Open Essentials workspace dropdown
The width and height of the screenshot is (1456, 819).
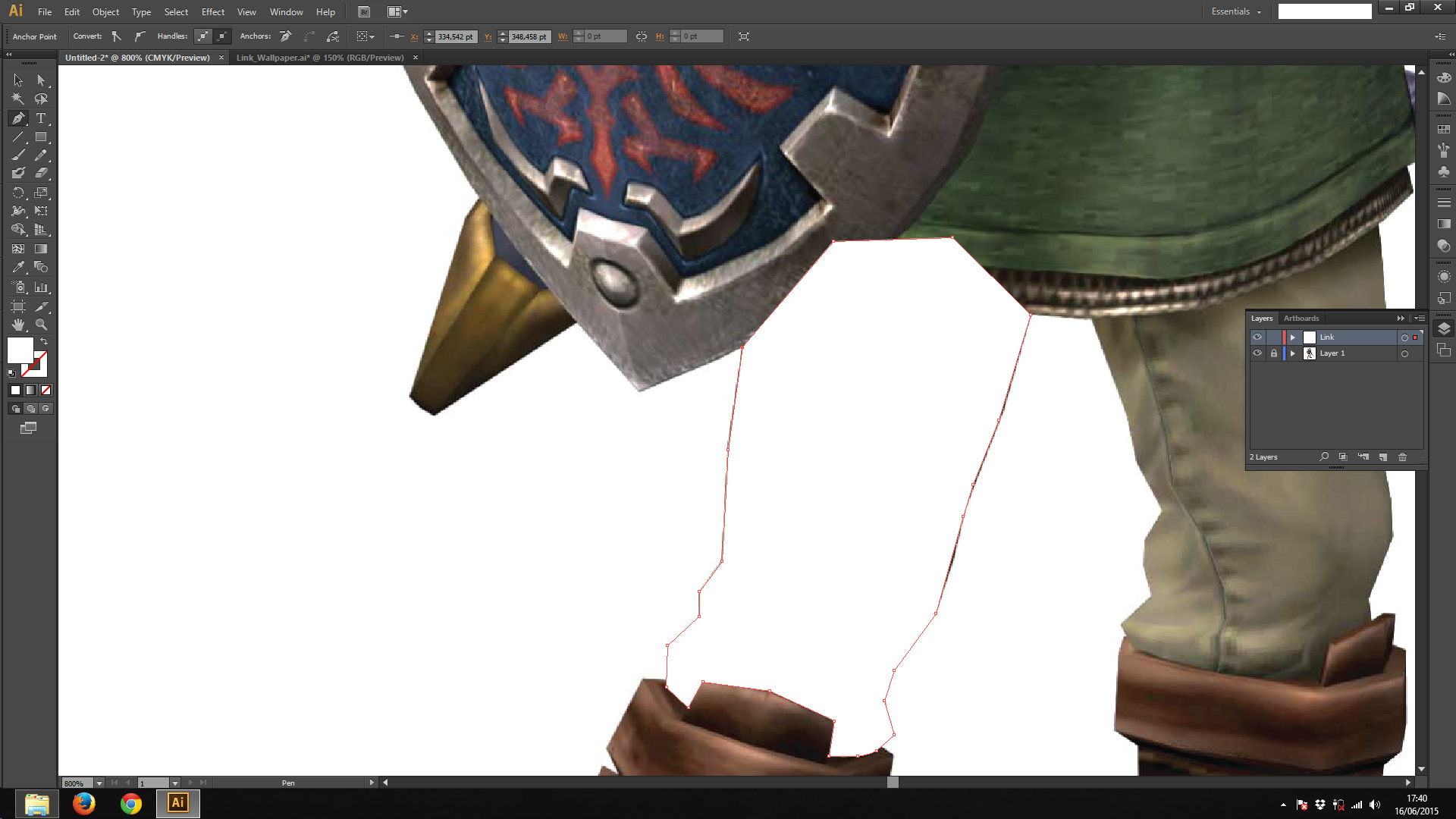tap(1236, 11)
